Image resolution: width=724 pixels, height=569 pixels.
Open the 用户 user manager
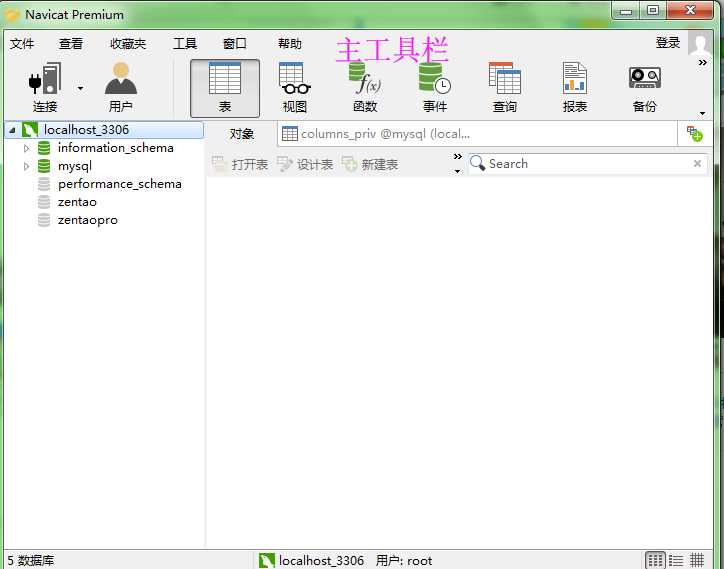coord(121,88)
